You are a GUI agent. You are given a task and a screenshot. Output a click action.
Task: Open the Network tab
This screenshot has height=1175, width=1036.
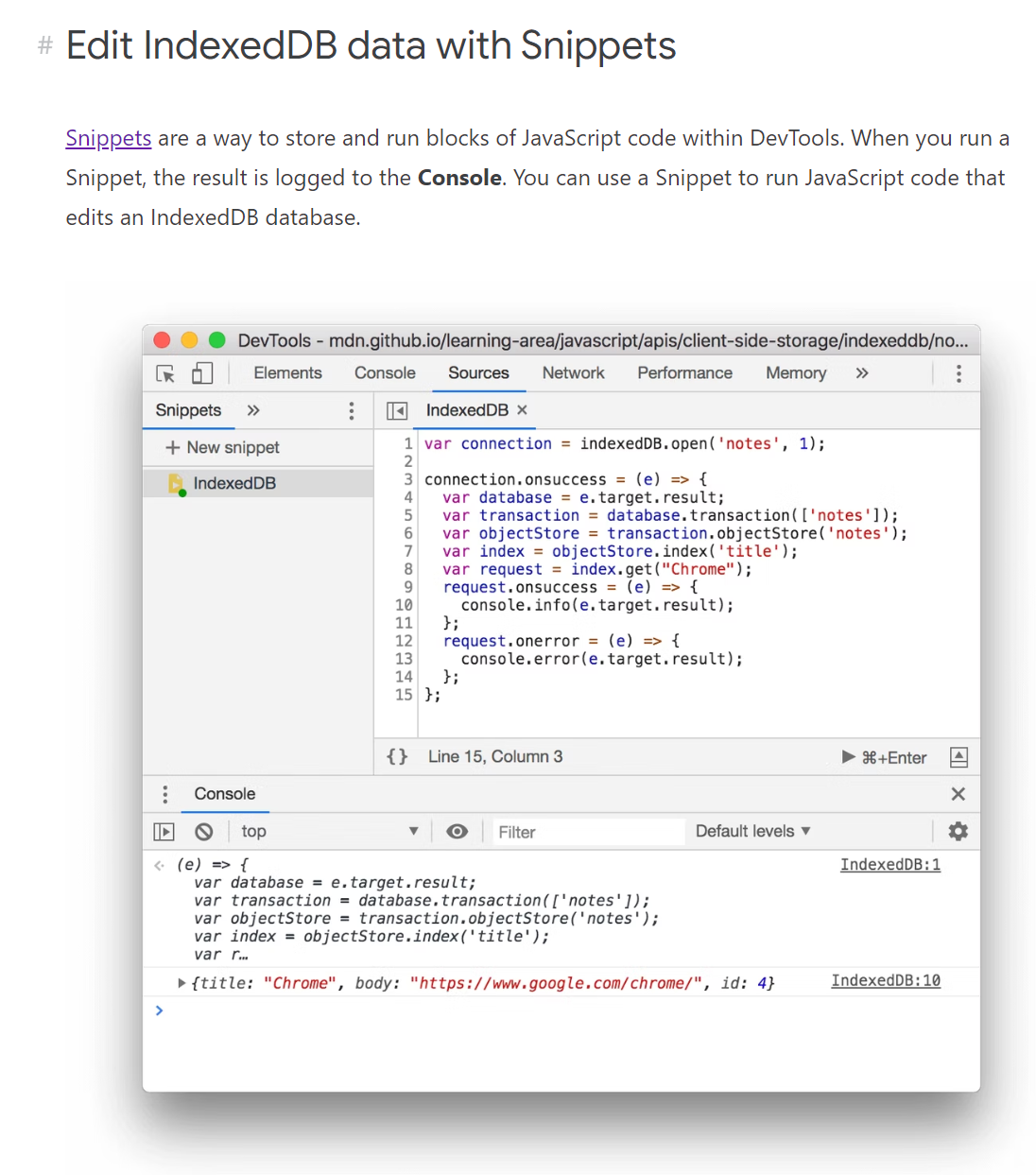tap(573, 373)
